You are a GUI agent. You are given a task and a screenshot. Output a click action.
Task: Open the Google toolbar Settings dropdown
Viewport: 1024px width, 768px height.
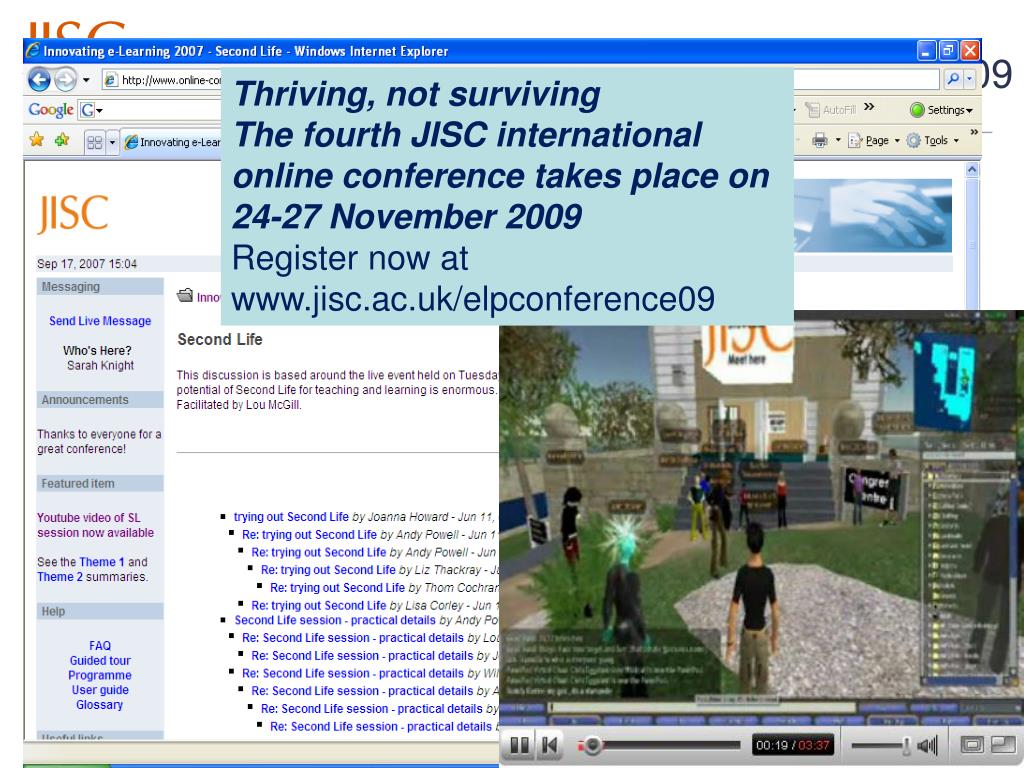[941, 110]
